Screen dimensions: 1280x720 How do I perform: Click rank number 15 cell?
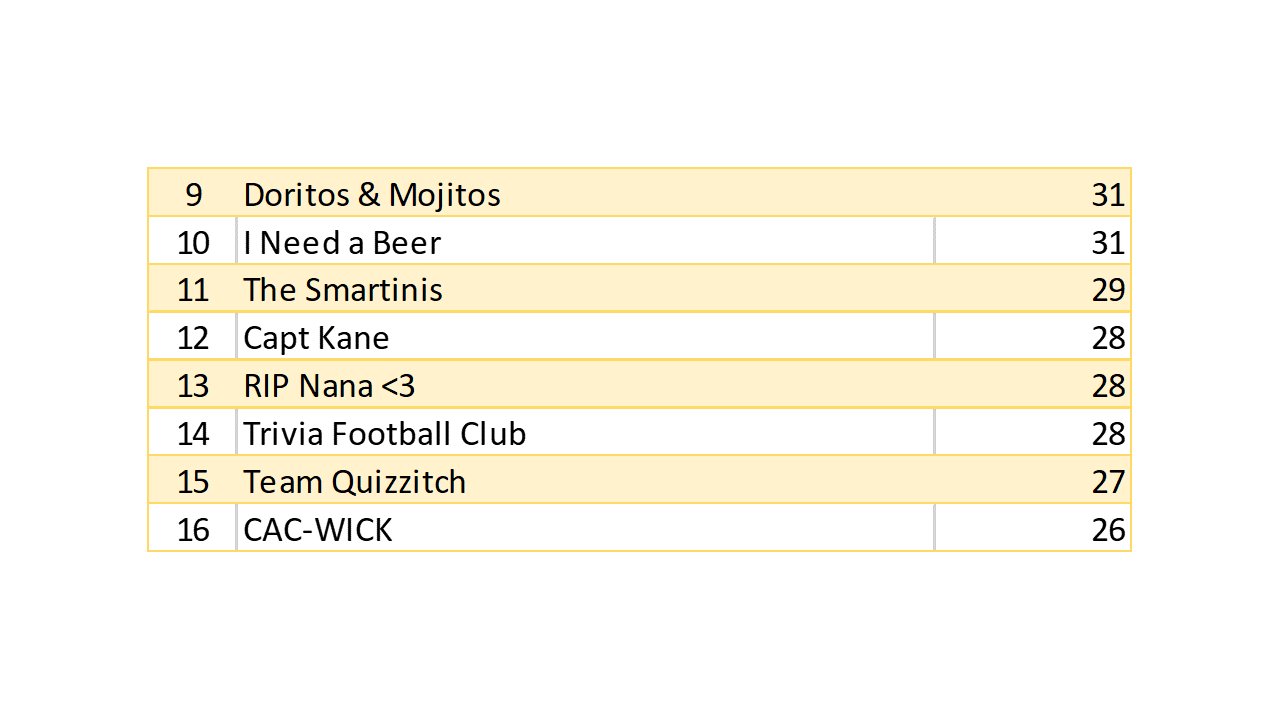point(193,482)
